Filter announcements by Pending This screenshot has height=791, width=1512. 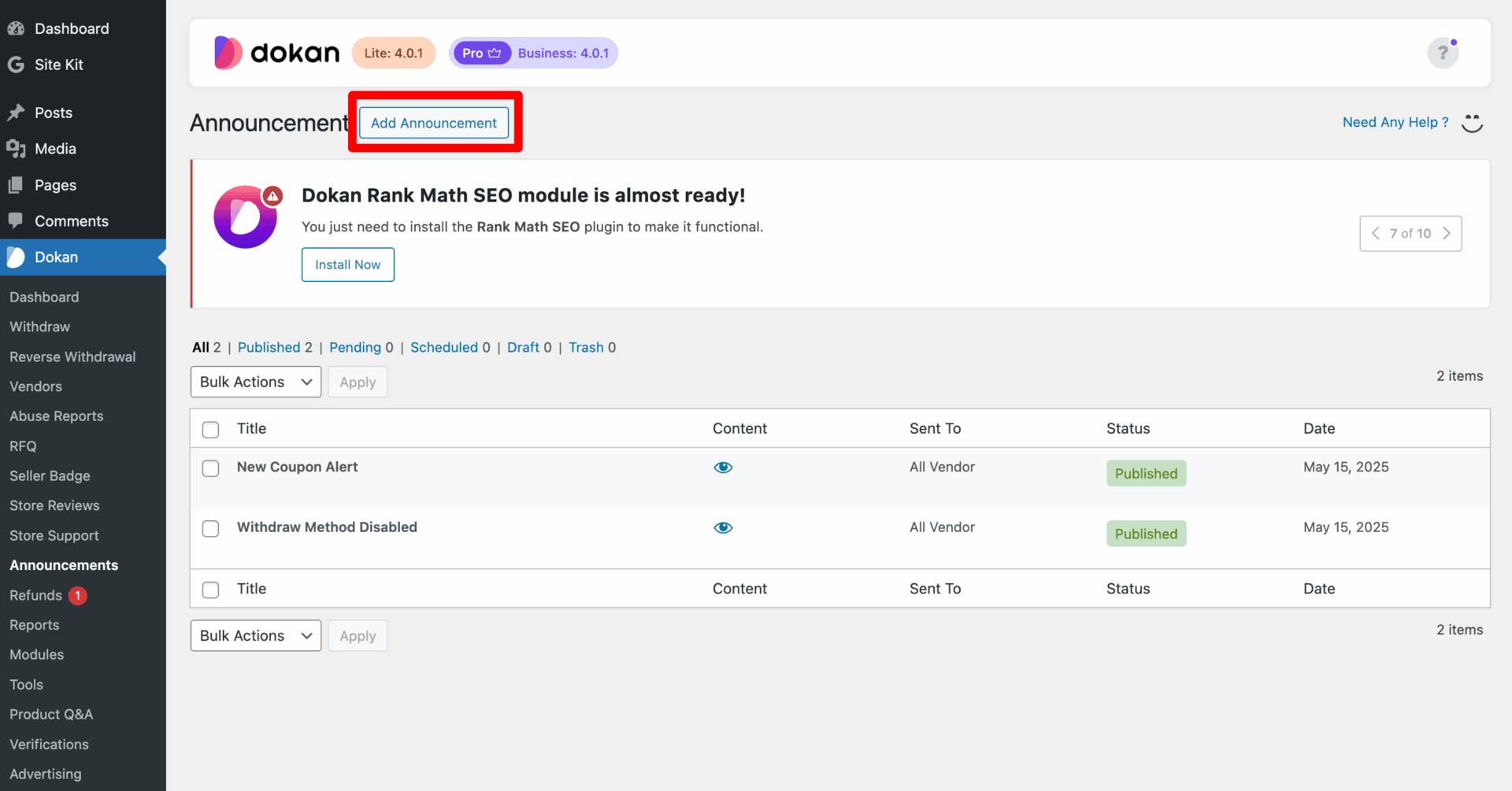point(354,347)
